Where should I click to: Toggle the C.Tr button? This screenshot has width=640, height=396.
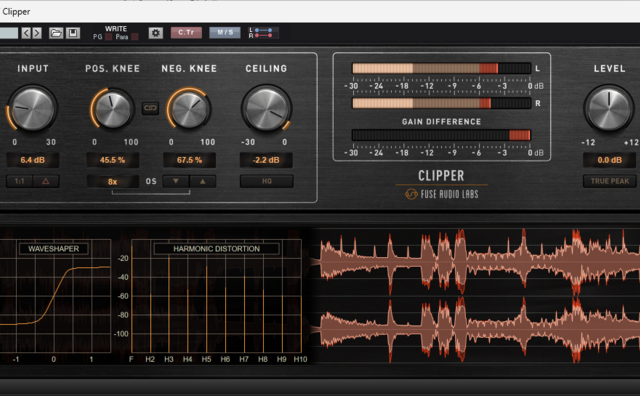tap(186, 33)
